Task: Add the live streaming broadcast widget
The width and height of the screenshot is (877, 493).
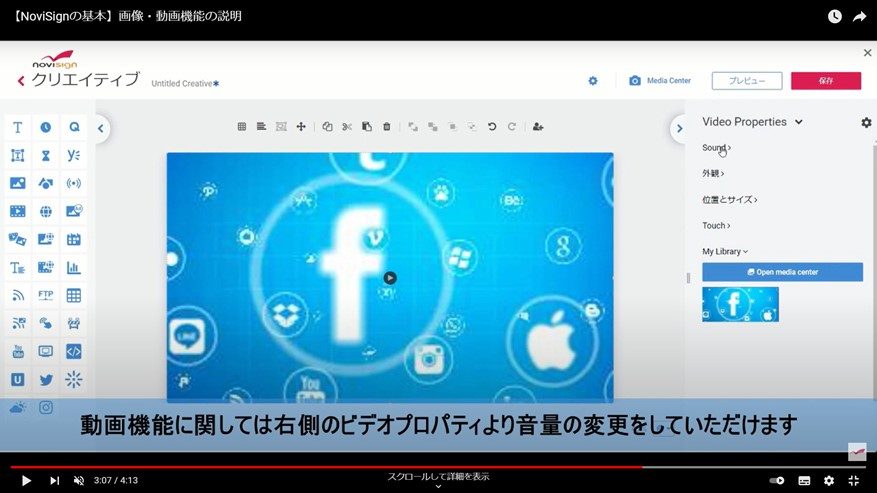Action: 74,183
